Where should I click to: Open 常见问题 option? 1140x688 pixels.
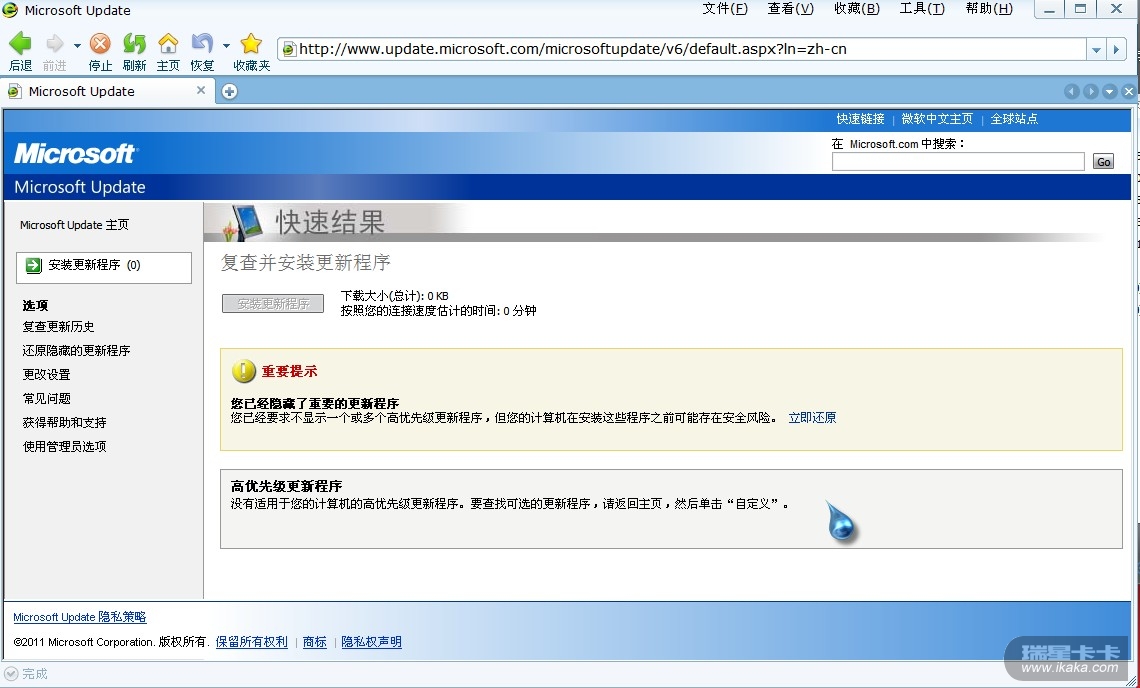click(x=47, y=399)
